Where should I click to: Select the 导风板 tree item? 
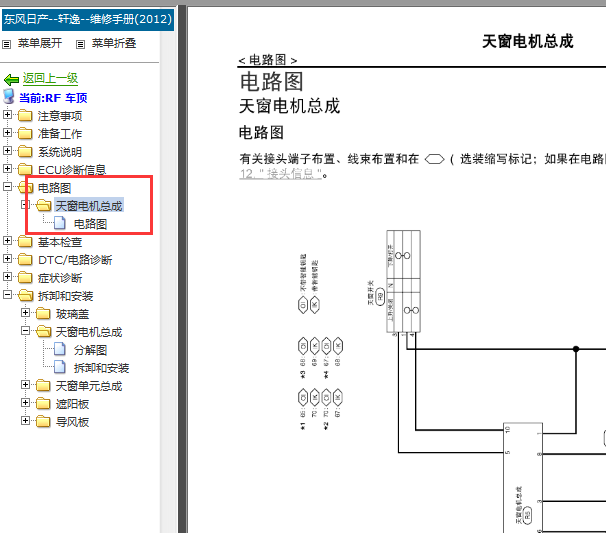(72, 422)
